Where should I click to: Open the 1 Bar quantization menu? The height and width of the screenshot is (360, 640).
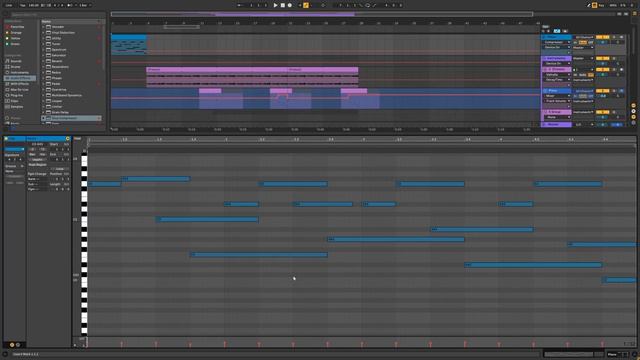point(84,5)
